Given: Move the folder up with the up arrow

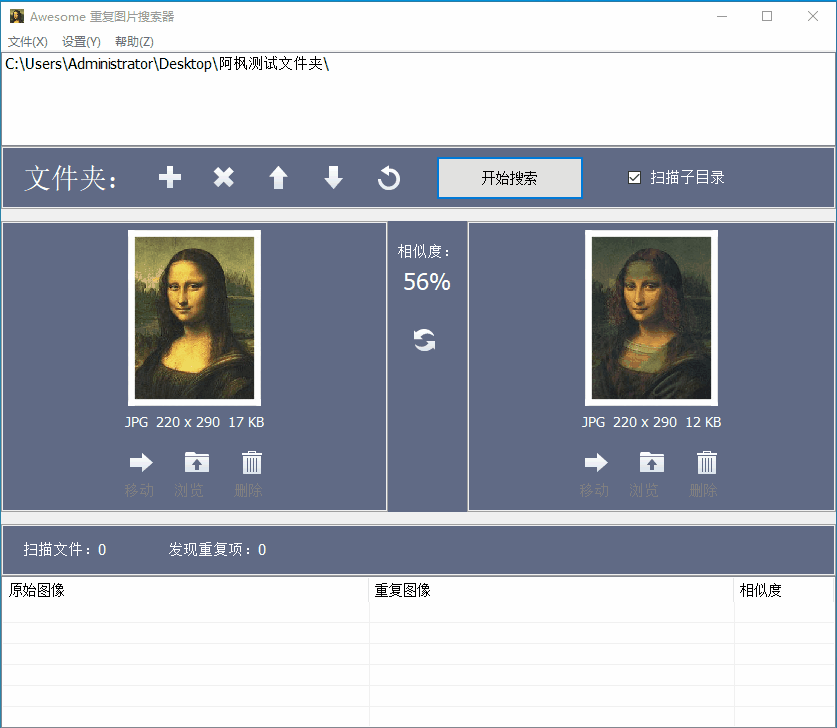Looking at the screenshot, I should pyautogui.click(x=278, y=178).
